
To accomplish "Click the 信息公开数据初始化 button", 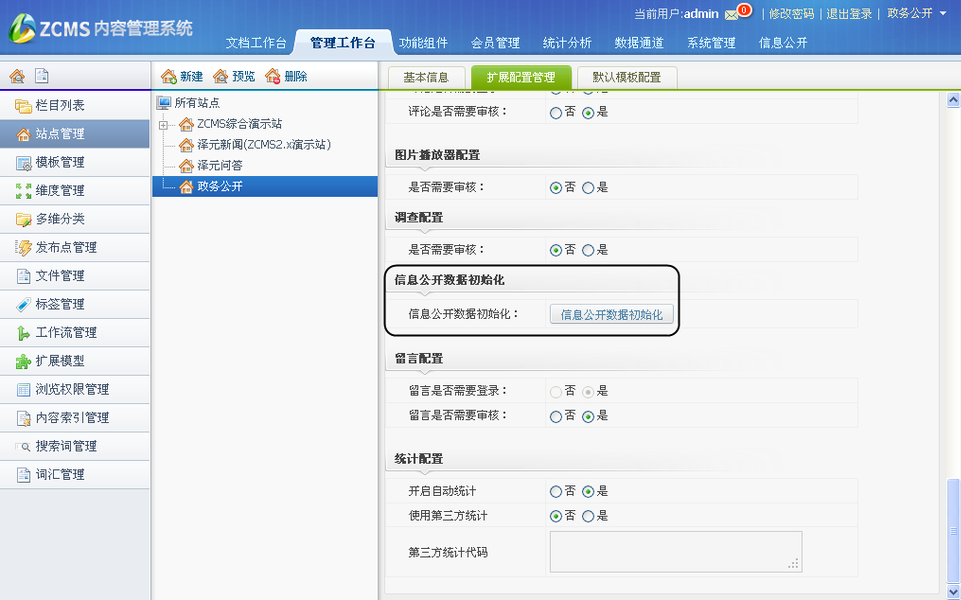I will (613, 313).
